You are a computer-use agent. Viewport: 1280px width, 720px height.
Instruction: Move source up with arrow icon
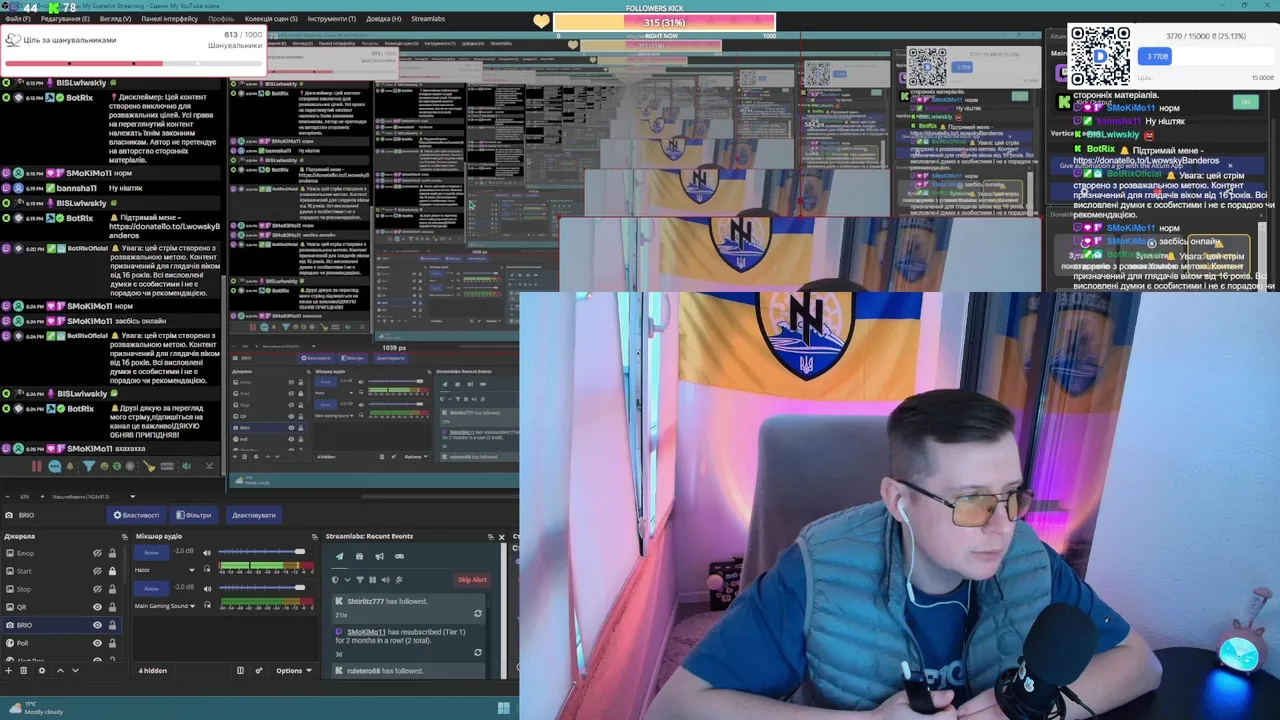click(x=60, y=670)
